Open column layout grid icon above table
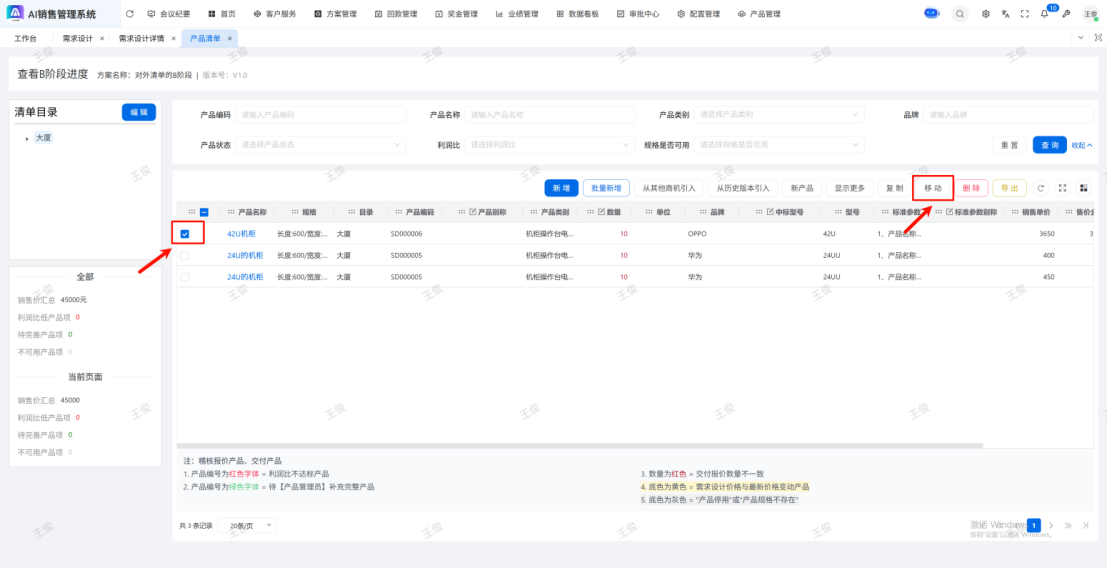1108x569 pixels. click(1083, 188)
